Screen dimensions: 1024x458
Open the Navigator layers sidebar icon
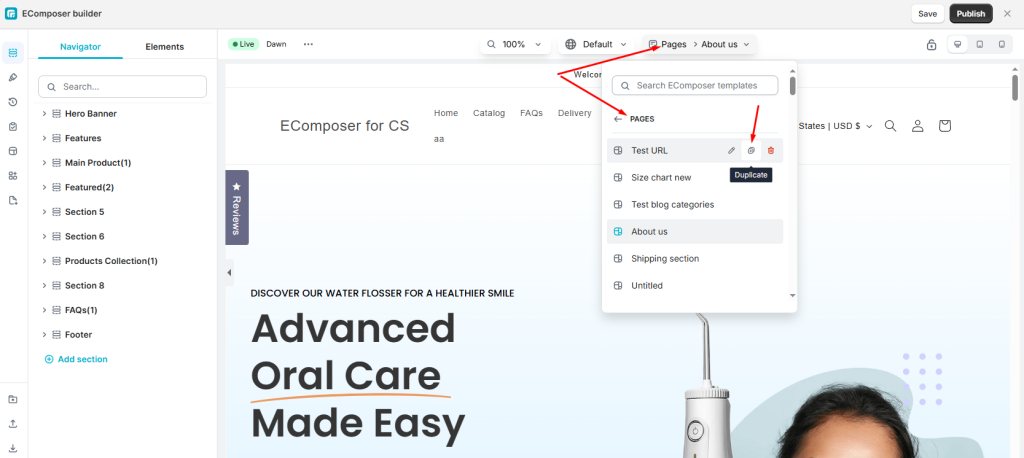pos(13,52)
